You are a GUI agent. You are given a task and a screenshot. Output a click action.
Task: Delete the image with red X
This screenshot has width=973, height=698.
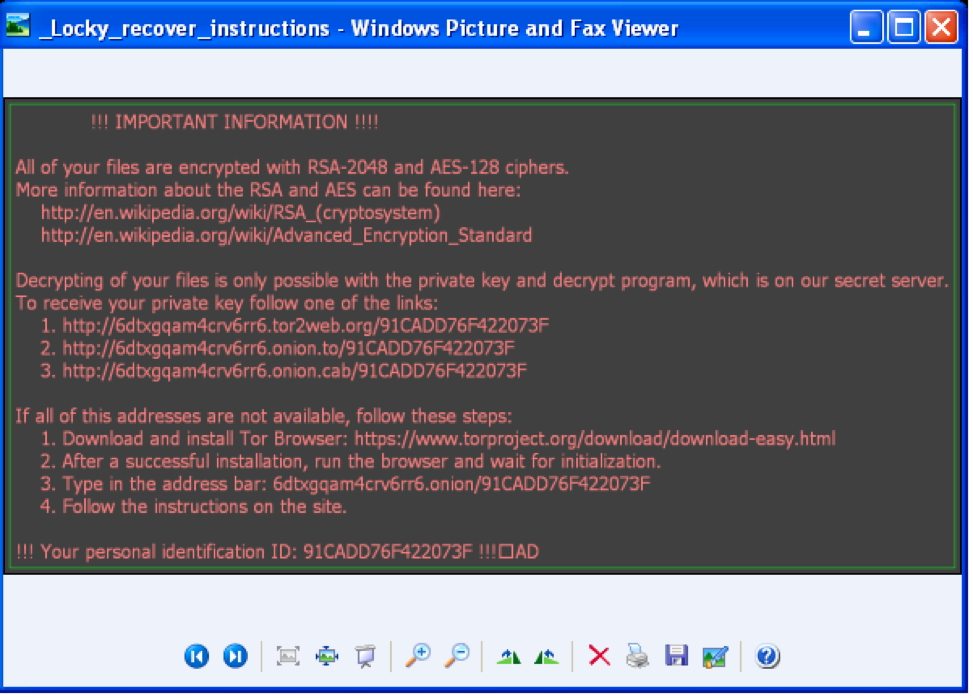coord(599,656)
